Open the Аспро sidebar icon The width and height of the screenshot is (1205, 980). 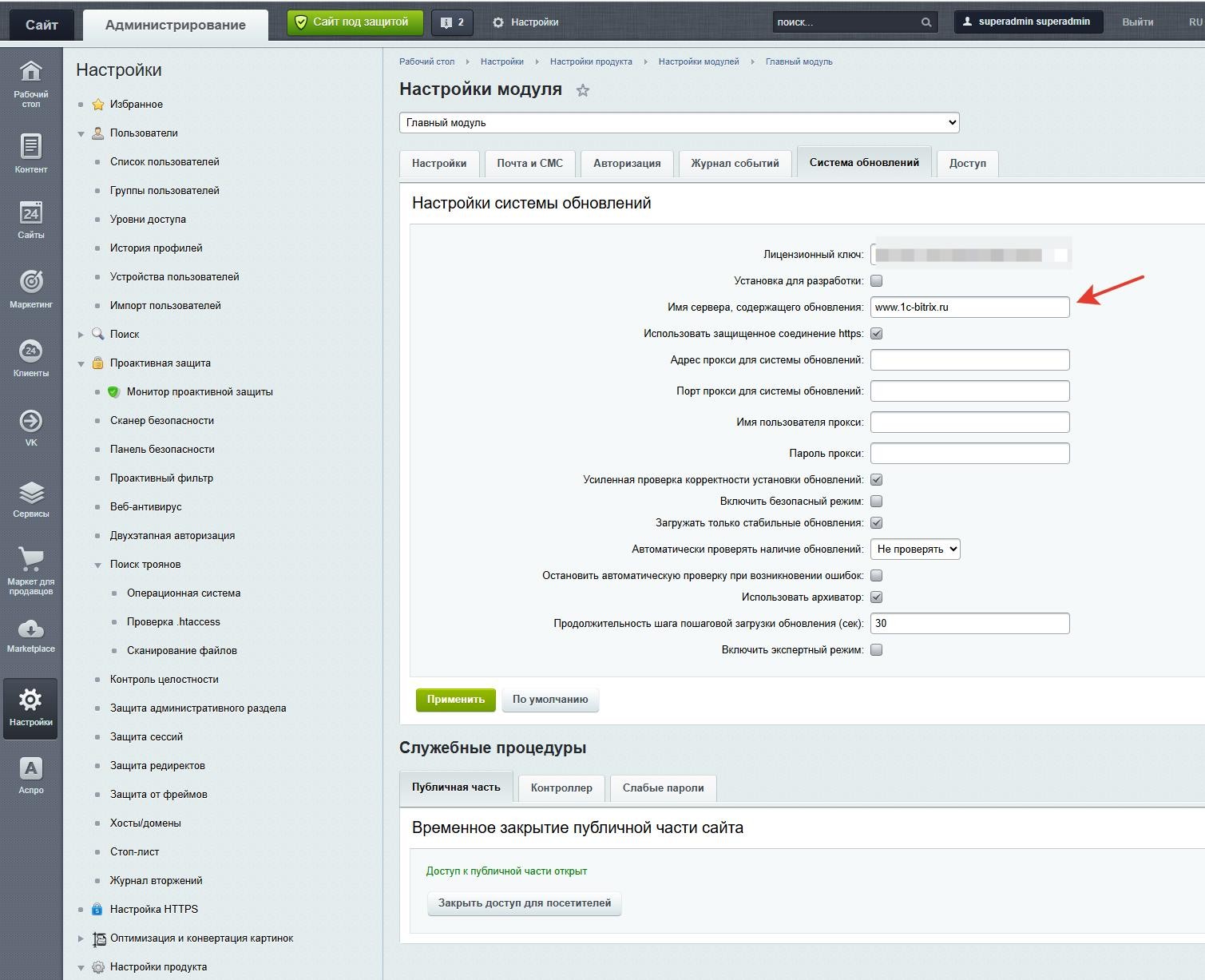click(30, 769)
